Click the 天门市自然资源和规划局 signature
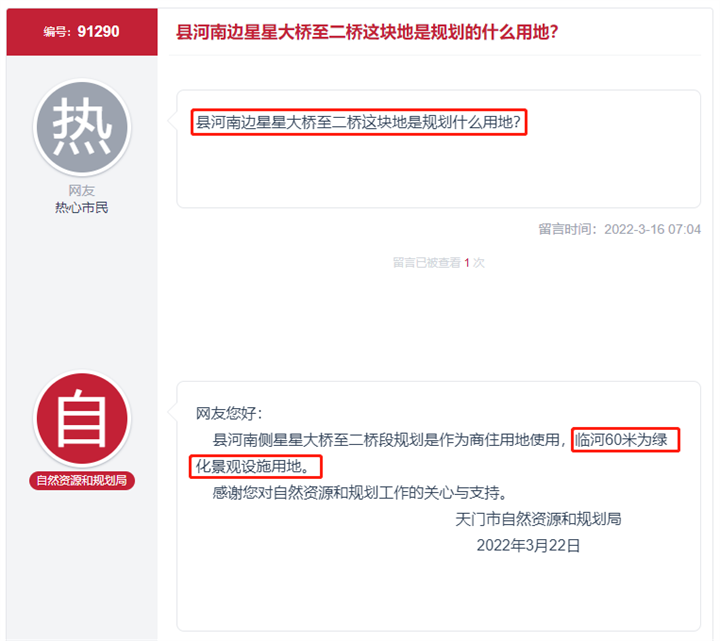This screenshot has width=720, height=641. pos(538,519)
